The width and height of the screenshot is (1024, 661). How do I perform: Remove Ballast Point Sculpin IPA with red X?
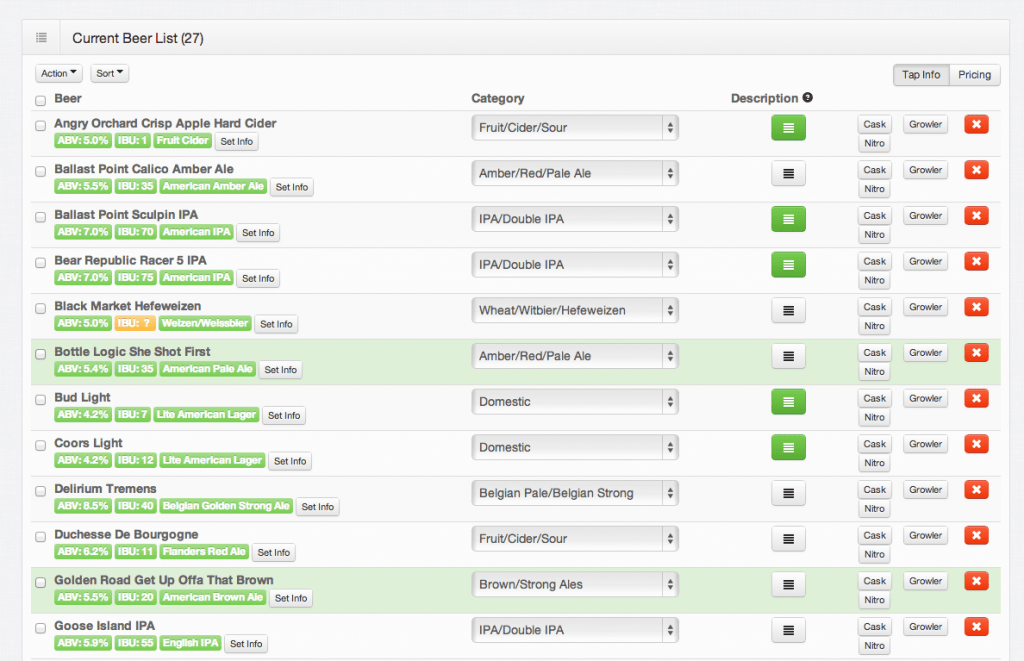point(976,216)
